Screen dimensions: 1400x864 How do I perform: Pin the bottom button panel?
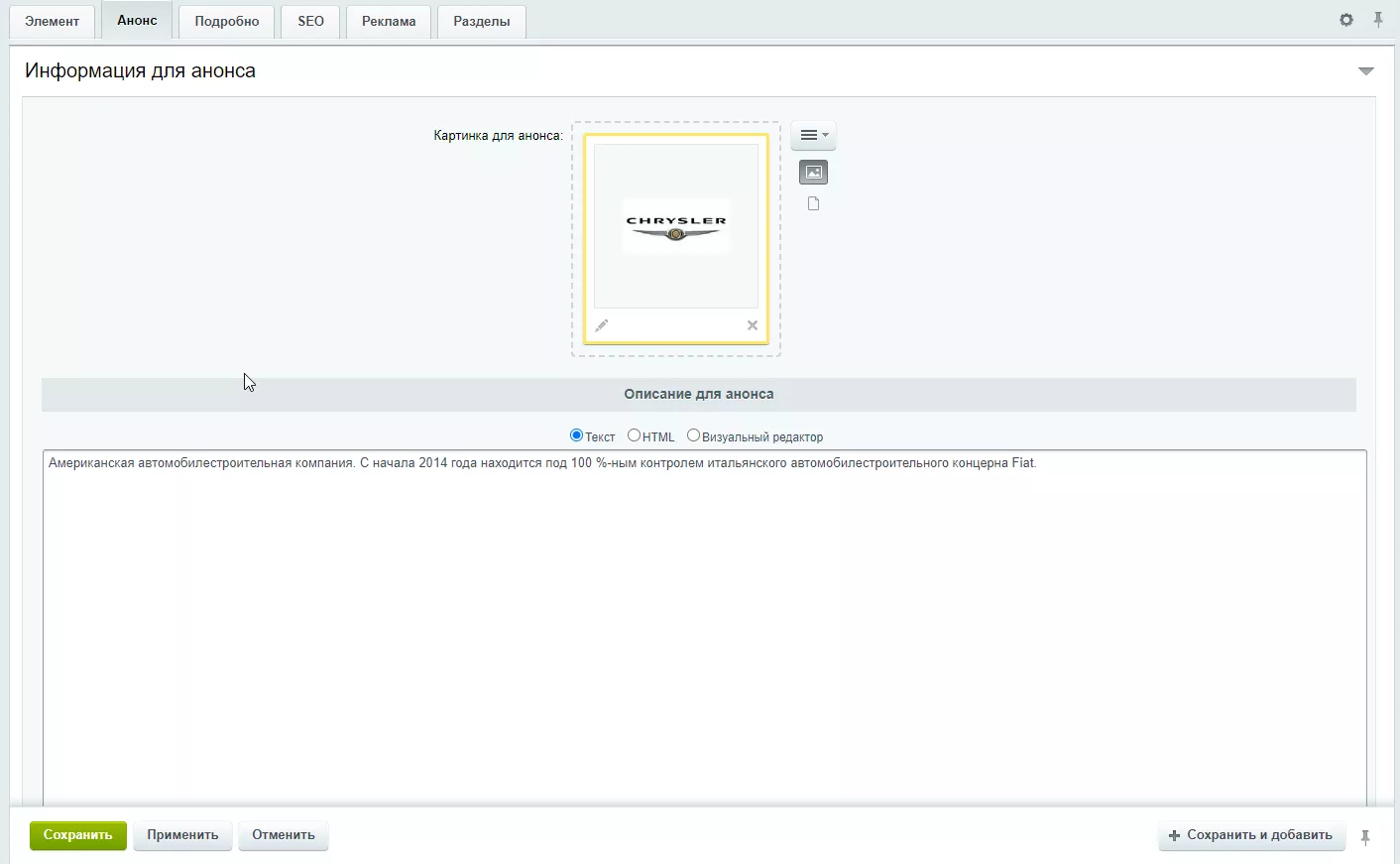point(1365,837)
